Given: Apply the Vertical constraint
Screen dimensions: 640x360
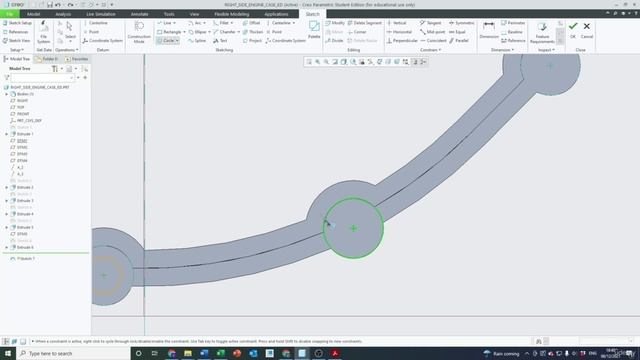Looking at the screenshot, I should point(396,23).
